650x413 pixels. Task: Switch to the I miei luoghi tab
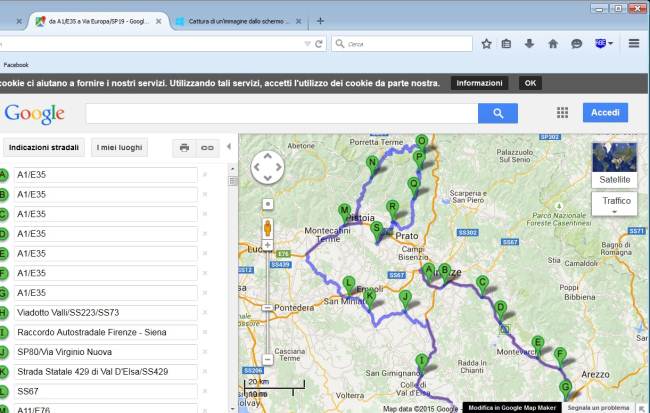coord(121,148)
